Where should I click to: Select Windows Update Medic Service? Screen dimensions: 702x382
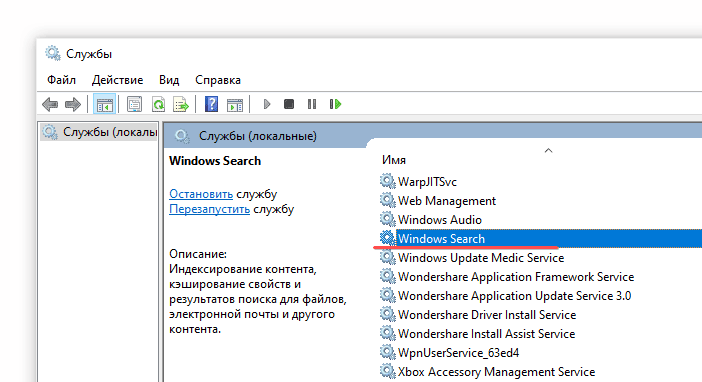pyautogui.click(x=481, y=258)
